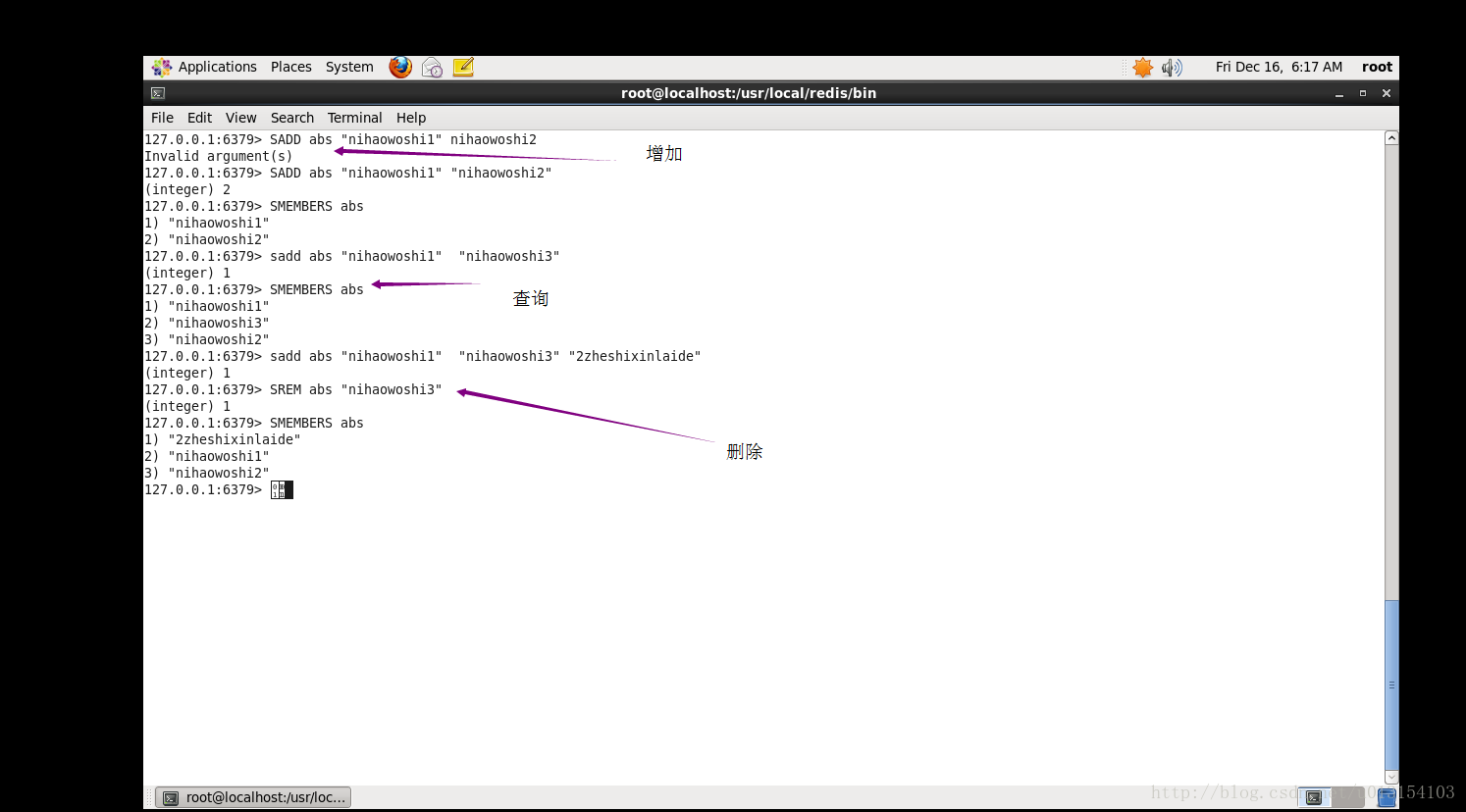The height and width of the screenshot is (812, 1466).
Task: Open the File menu in the terminal
Action: pos(162,118)
